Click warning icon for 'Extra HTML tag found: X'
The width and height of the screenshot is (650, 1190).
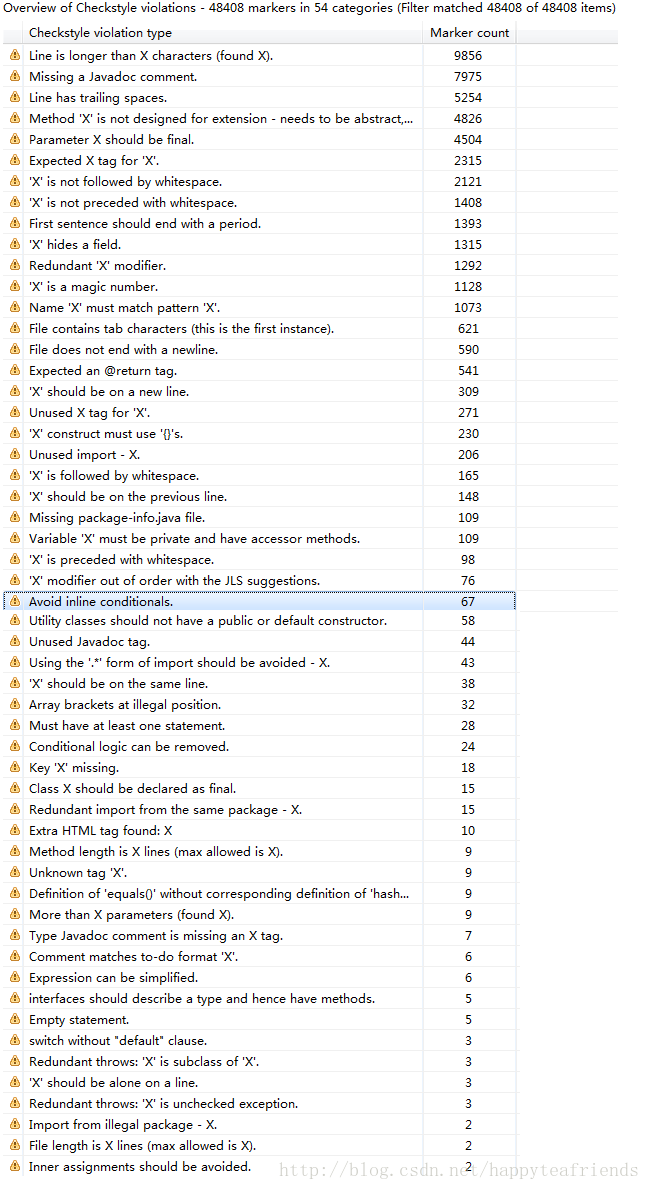15,830
